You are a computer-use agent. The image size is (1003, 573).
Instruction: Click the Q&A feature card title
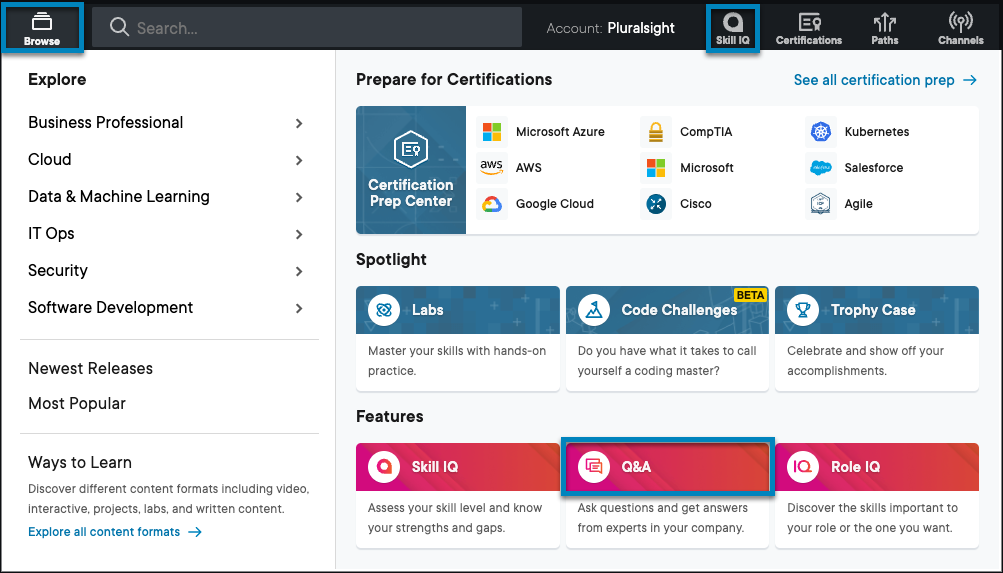636,467
